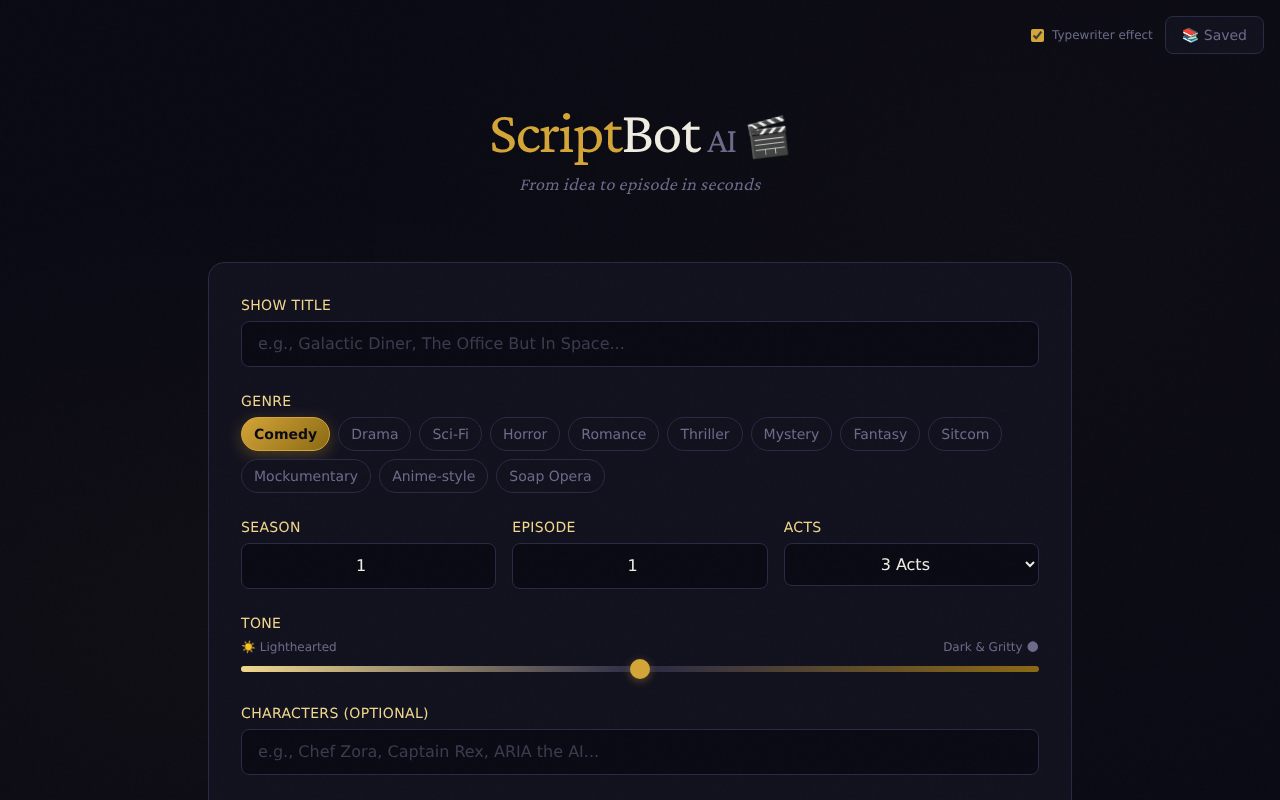
Task: Click the stacked books icon inside the Saved button
Action: (1189, 35)
